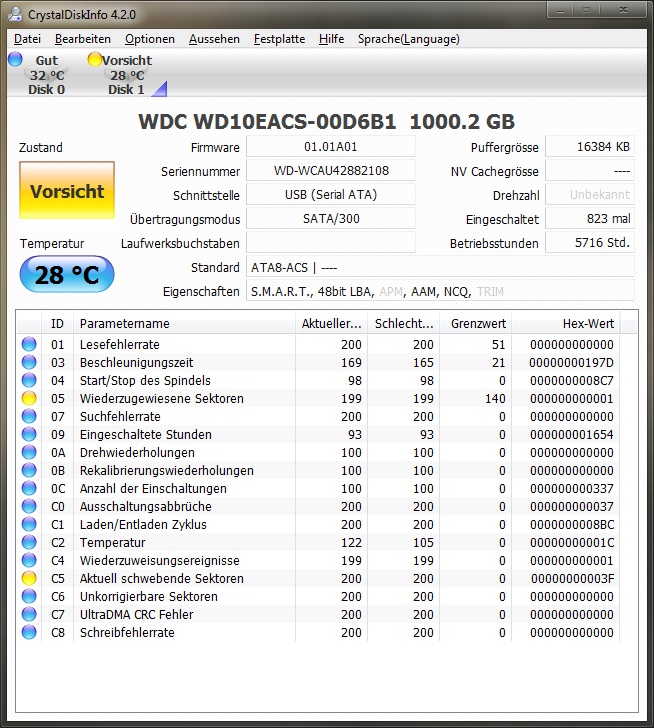
Task: Click Grenzwert value 140
Action: [495, 399]
